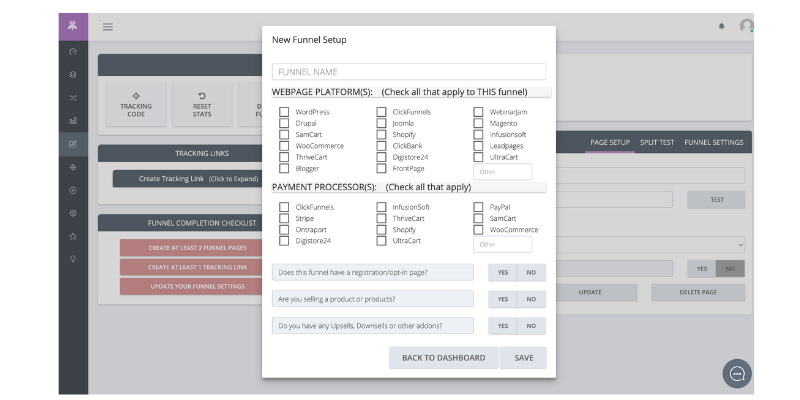Expand the Create Tracking Link panel
Image resolution: width=800 pixels, height=400 pixels.
coord(188,179)
